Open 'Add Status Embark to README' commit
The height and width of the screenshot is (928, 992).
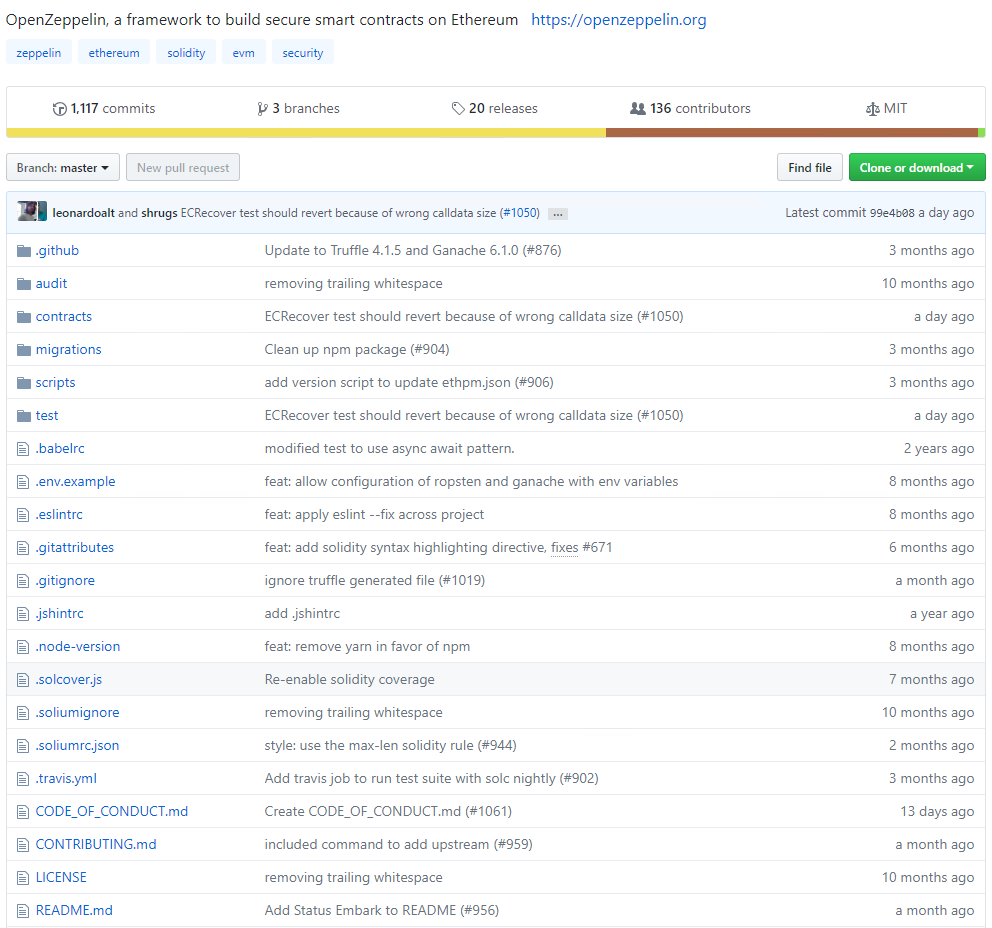[x=381, y=910]
